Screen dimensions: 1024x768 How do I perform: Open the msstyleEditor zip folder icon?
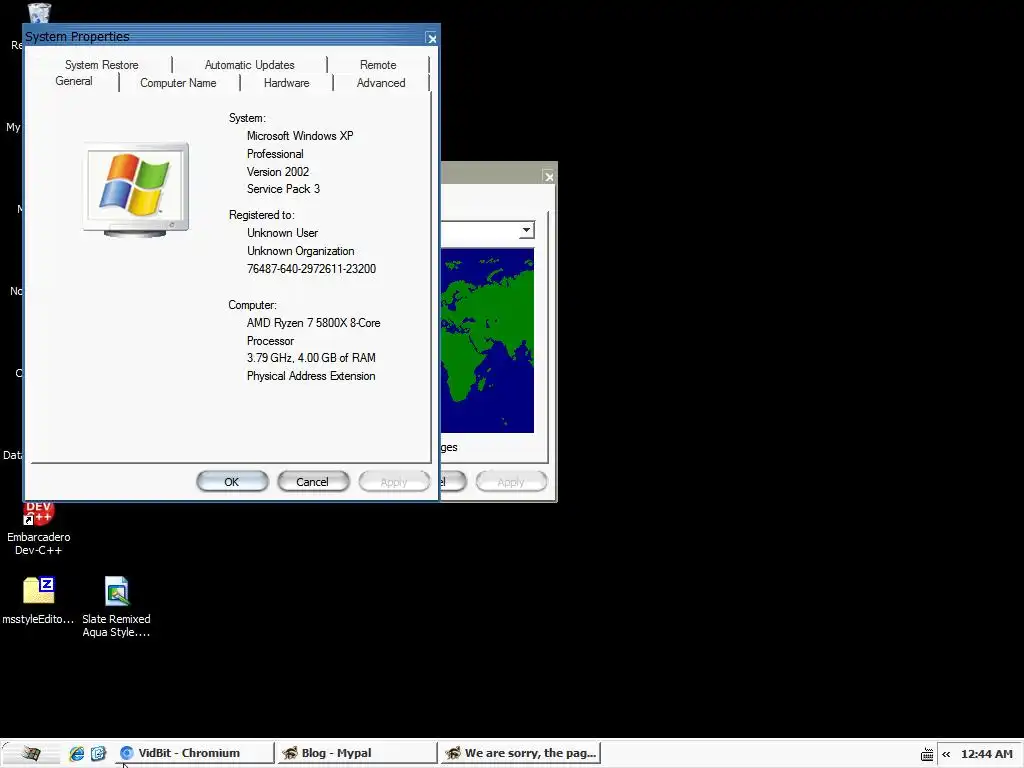(39, 600)
